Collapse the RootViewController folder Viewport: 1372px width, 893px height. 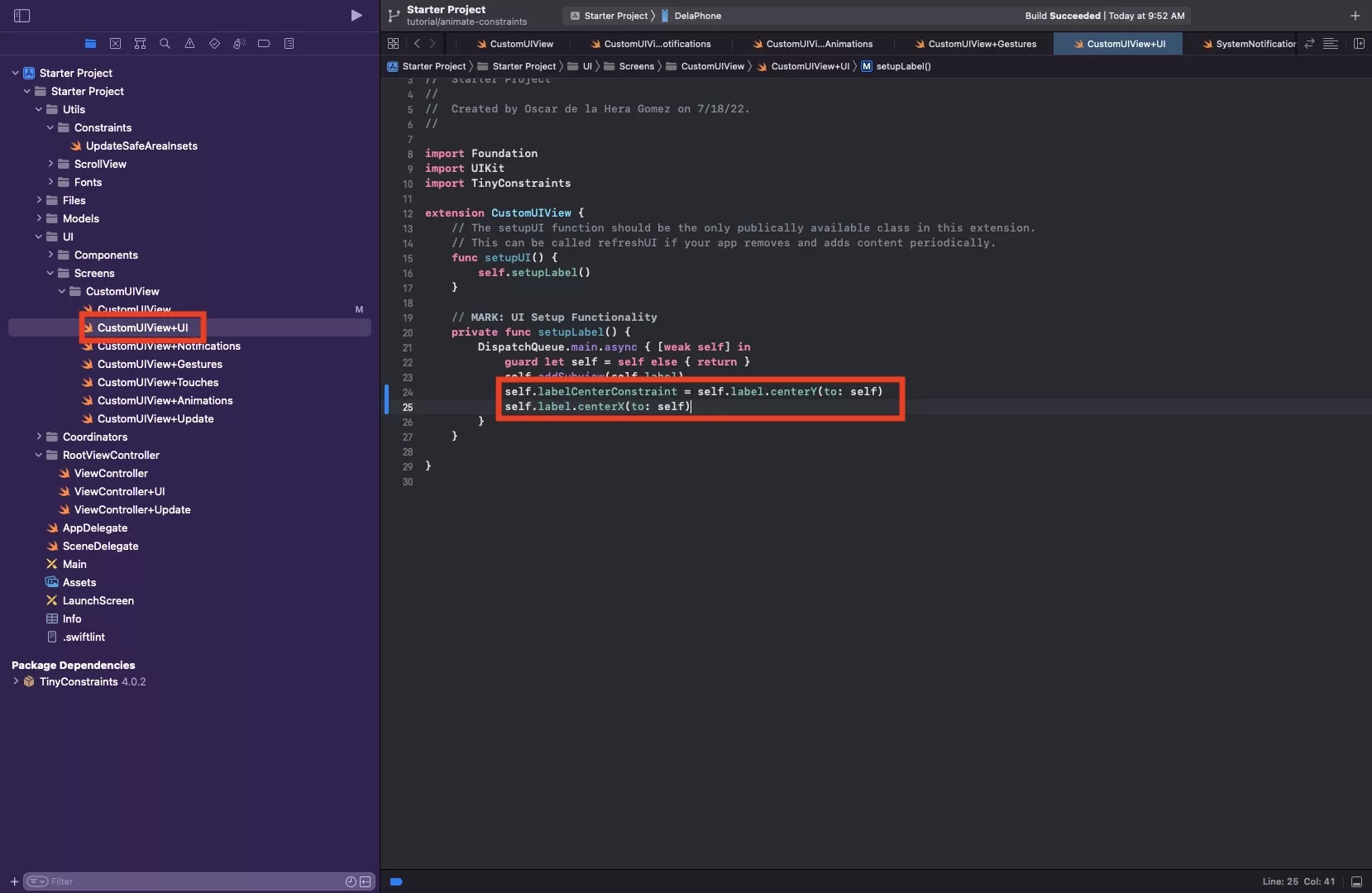click(38, 455)
